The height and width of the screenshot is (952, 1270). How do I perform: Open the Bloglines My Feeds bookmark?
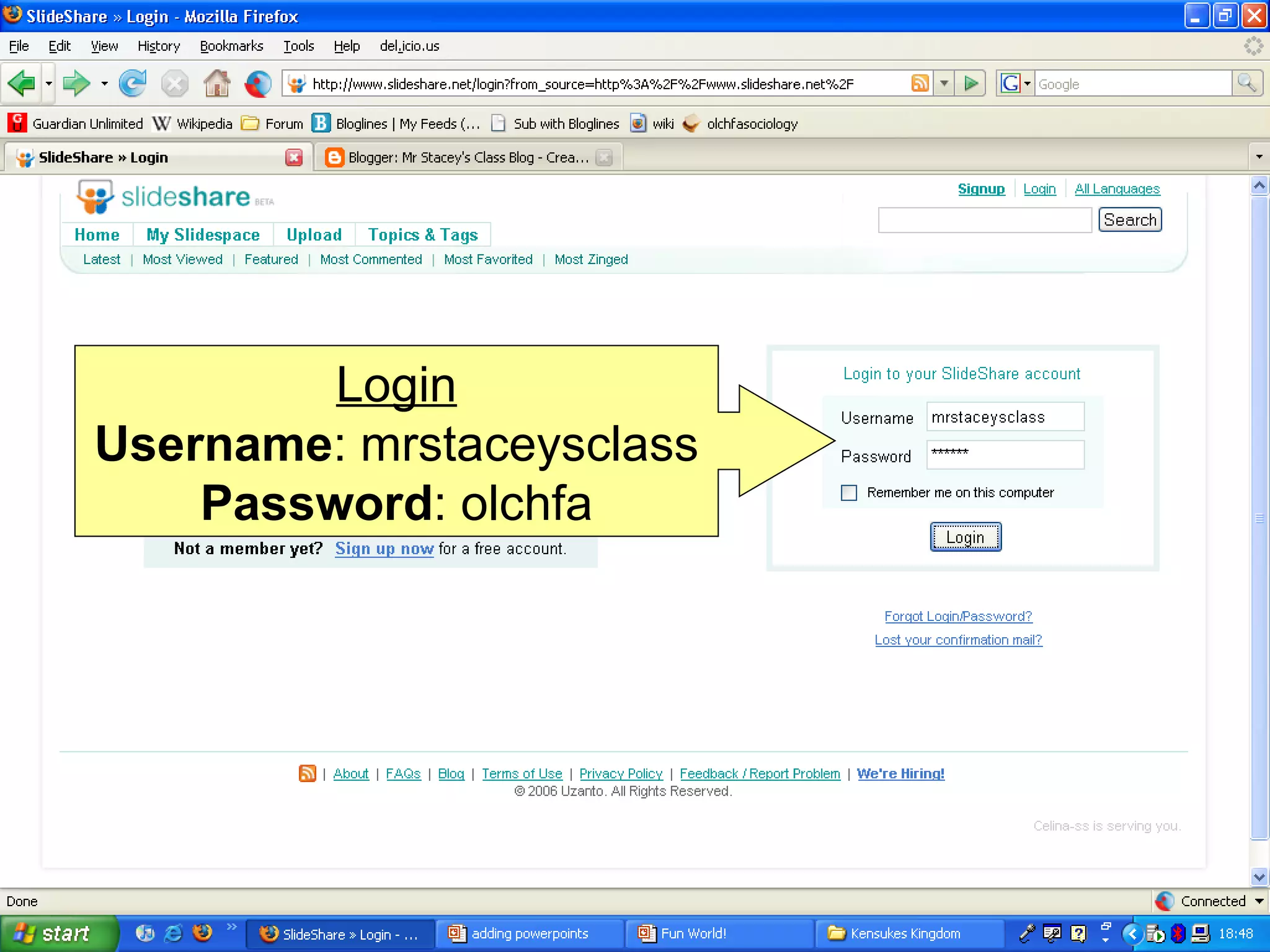point(396,123)
